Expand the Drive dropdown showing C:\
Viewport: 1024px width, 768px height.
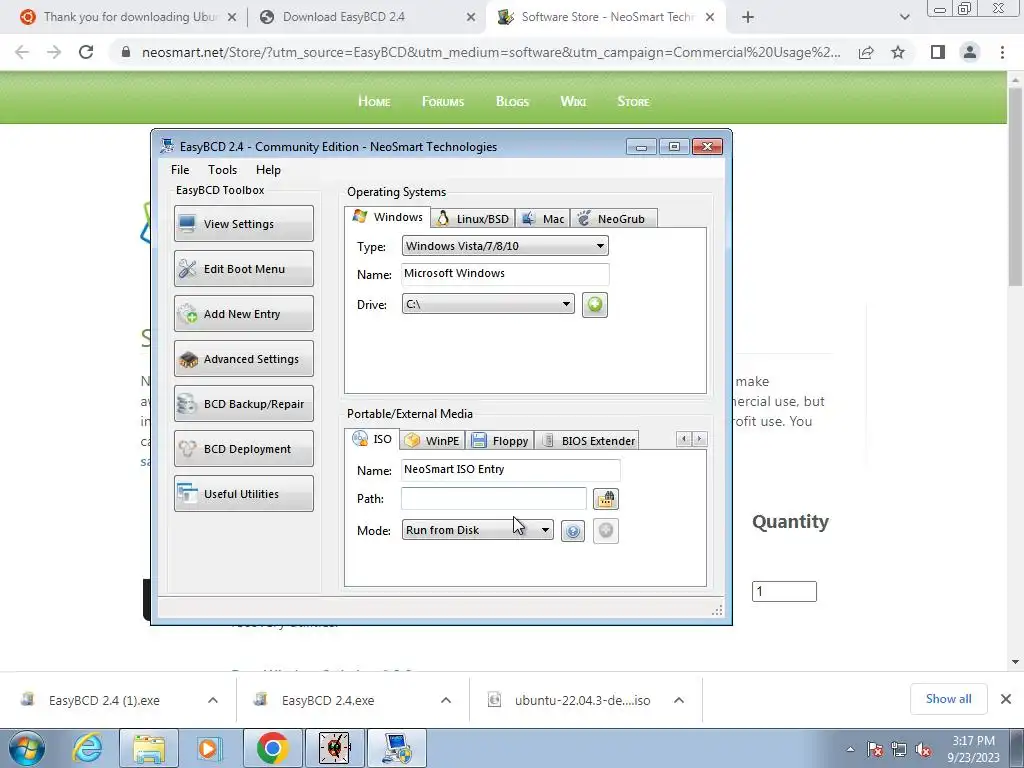(x=488, y=304)
